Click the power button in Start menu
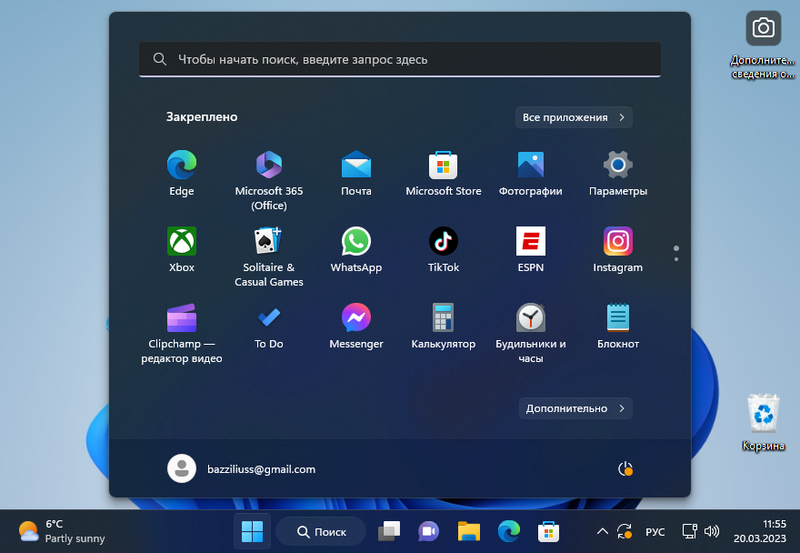The height and width of the screenshot is (553, 800). coord(625,469)
